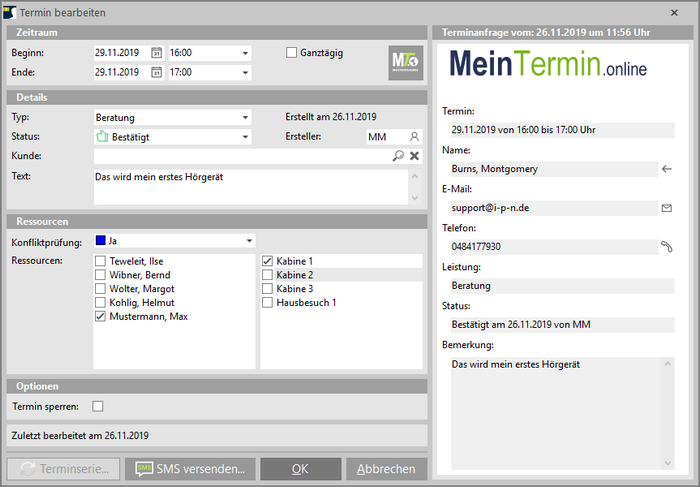Click into the Text notes field
Screen dimensions: 700x487
pyautogui.click(x=250, y=187)
